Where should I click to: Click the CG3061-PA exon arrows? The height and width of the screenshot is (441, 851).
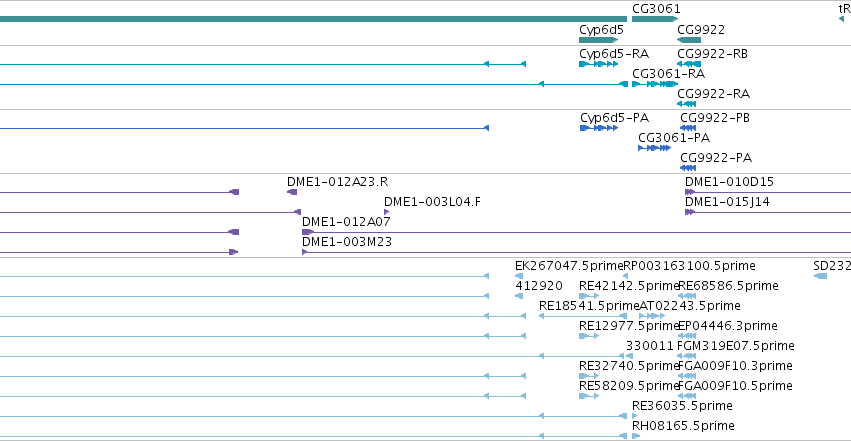tap(655, 148)
